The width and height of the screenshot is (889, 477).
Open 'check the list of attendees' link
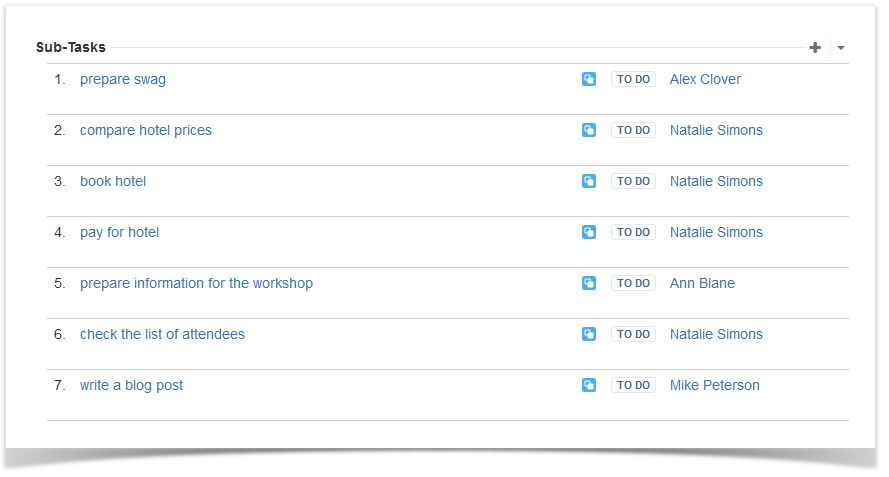(162, 335)
